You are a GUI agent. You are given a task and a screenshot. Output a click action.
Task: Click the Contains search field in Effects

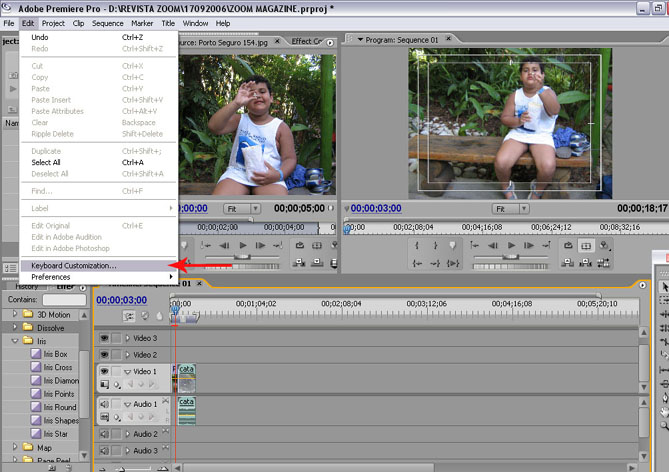(63, 299)
